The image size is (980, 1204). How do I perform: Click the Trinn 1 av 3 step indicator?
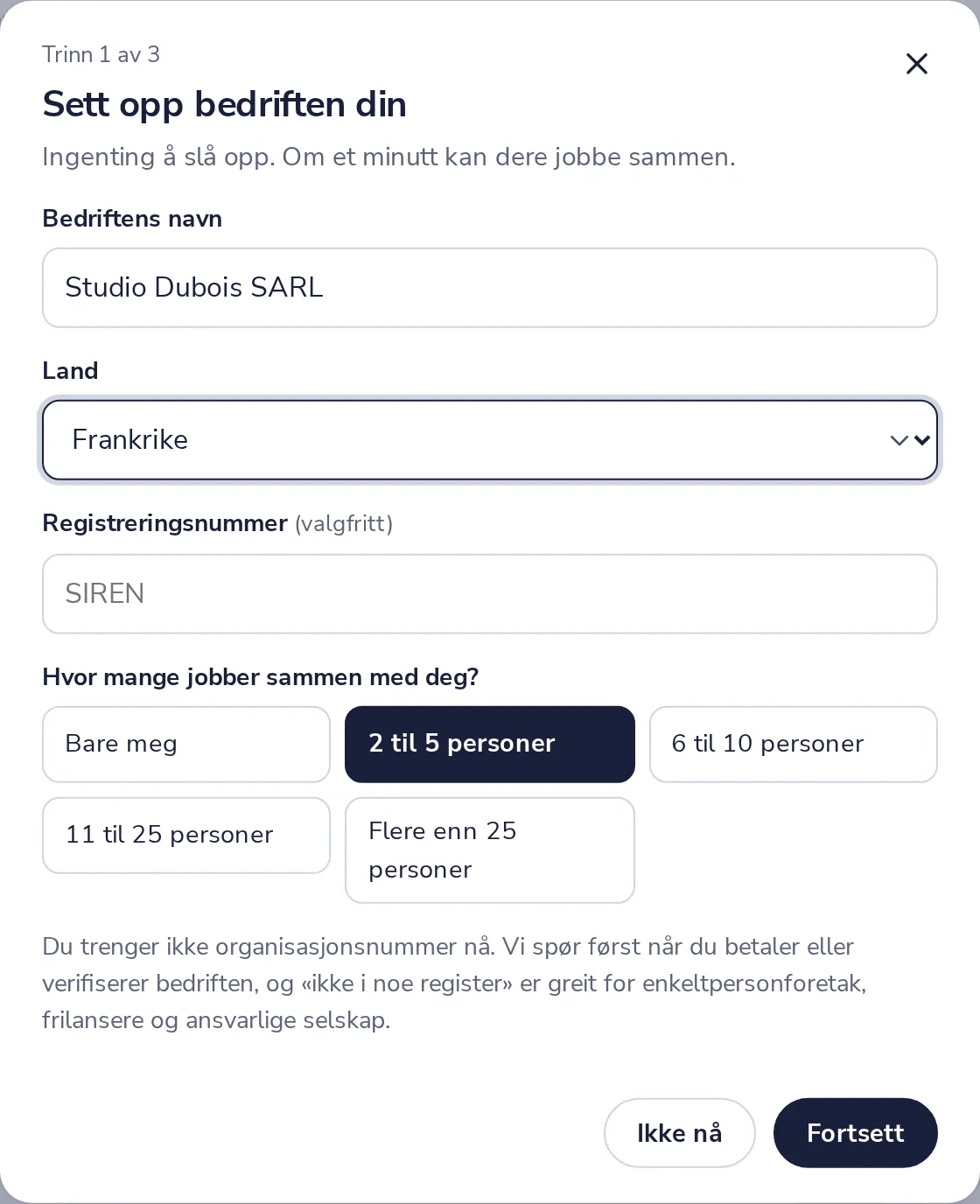coord(101,54)
